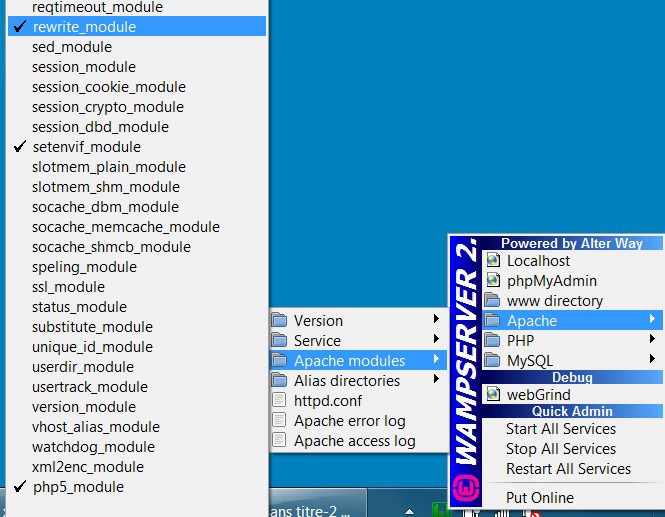The height and width of the screenshot is (517, 665).
Task: Expand the PHP submenu arrow
Action: pos(652,338)
